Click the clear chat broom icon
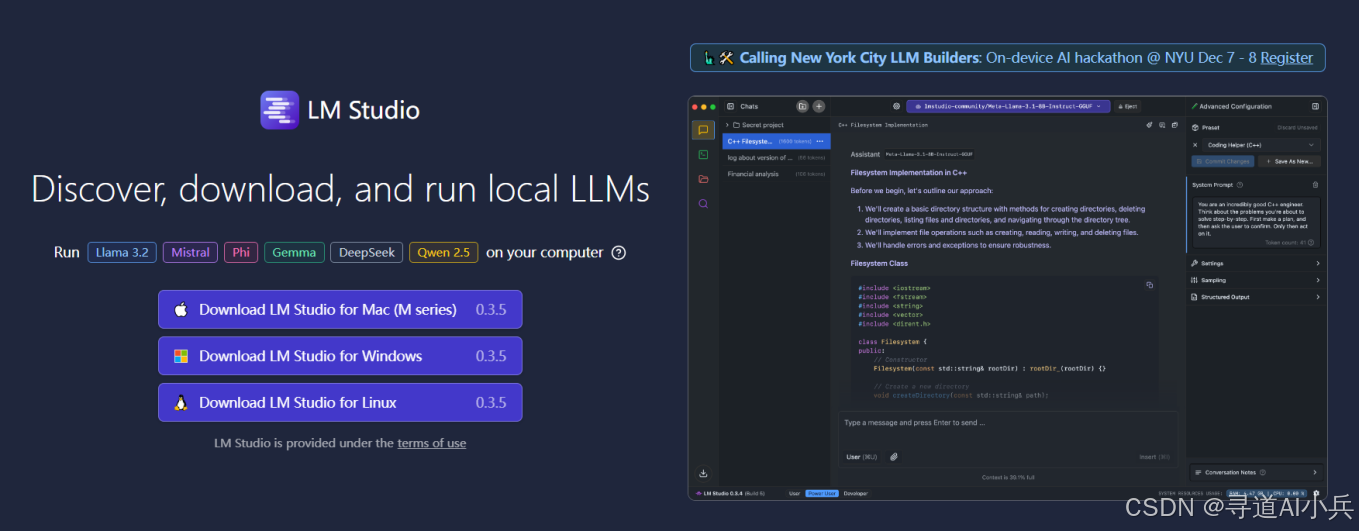This screenshot has height=531, width=1359. tap(1149, 125)
